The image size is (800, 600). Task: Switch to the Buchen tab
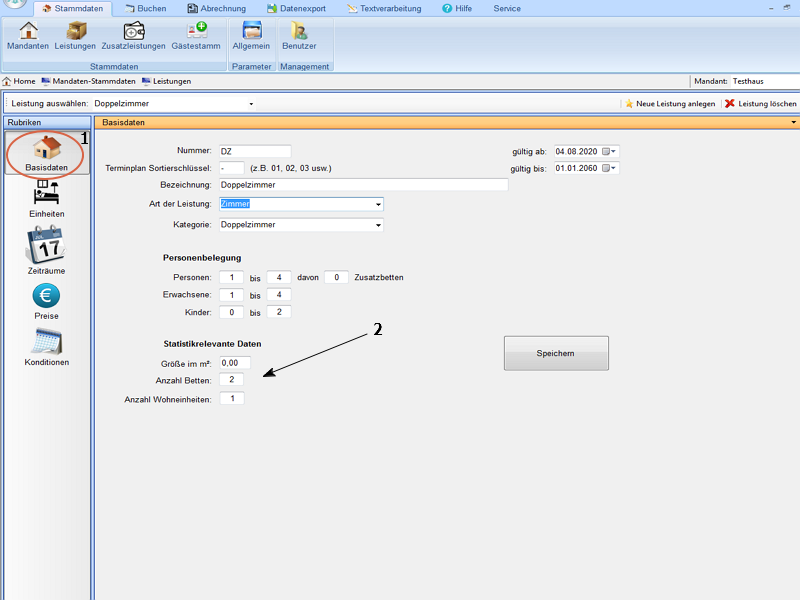coord(145,8)
